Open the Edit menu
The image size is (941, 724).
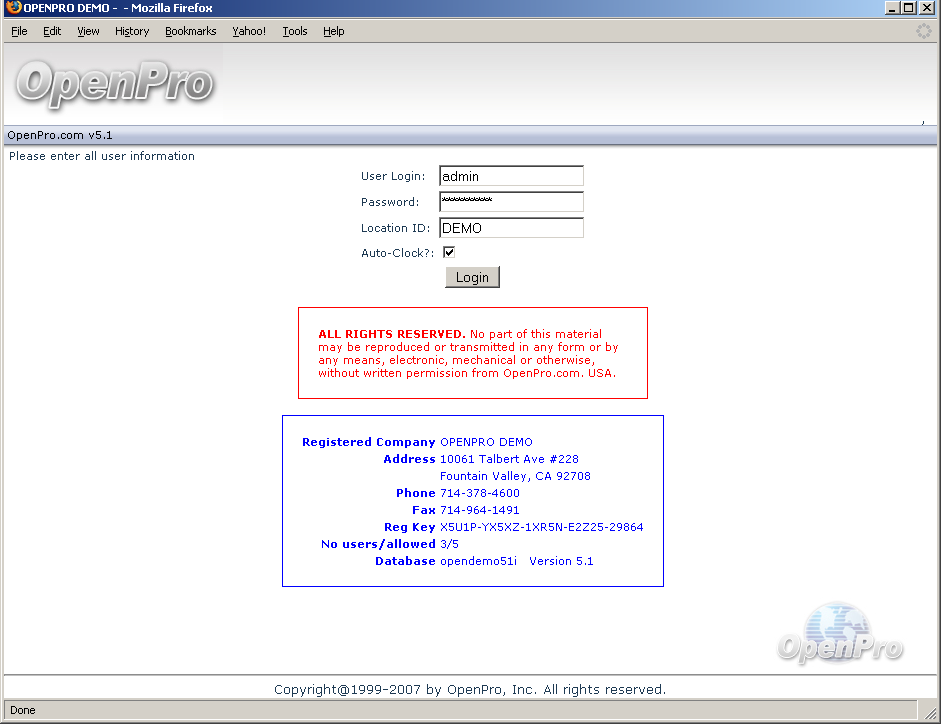pyautogui.click(x=52, y=31)
